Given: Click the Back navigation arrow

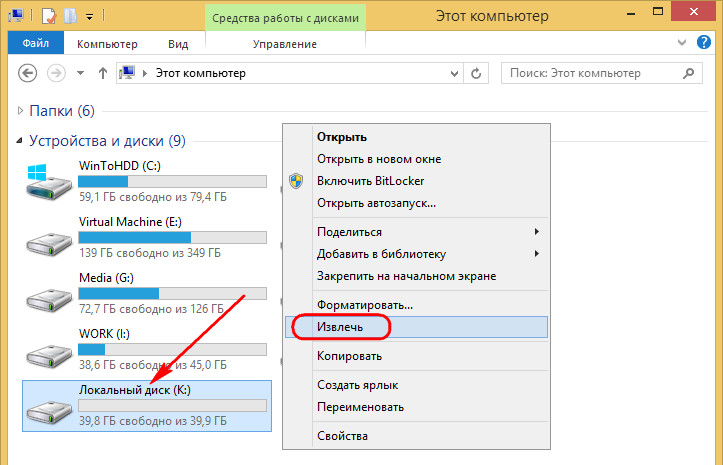Looking at the screenshot, I should pos(27,73).
